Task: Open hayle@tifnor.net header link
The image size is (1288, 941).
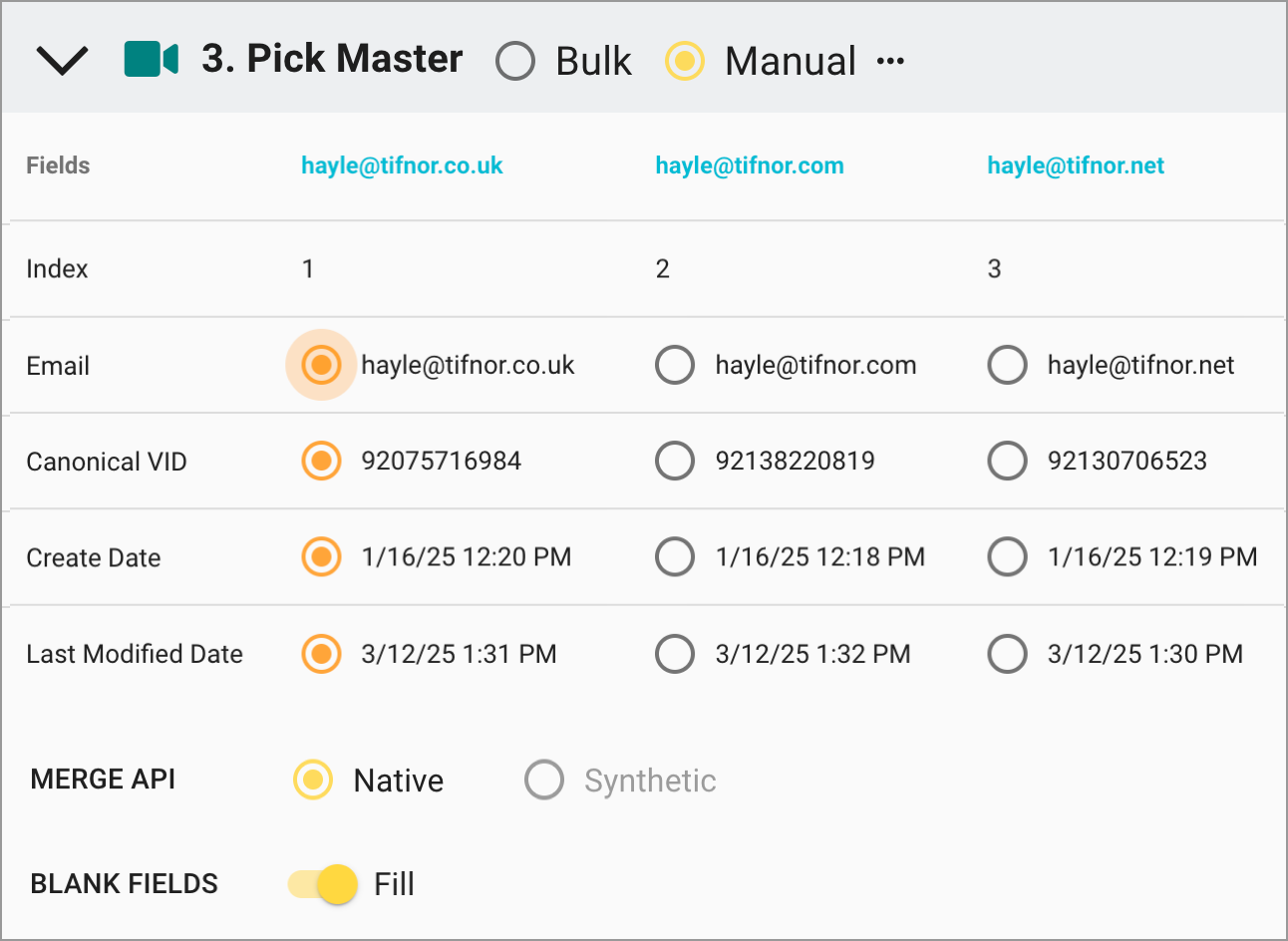Action: tap(1076, 165)
